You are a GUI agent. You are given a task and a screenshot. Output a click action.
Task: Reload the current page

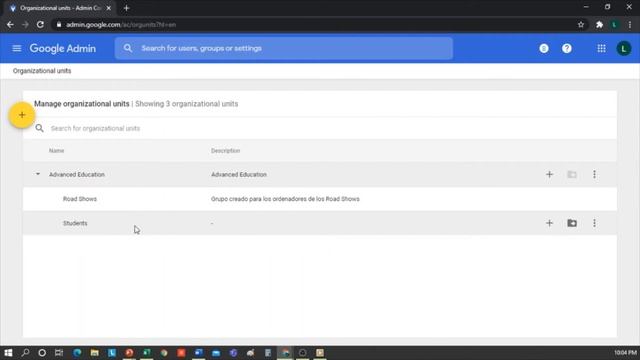pyautogui.click(x=40, y=25)
